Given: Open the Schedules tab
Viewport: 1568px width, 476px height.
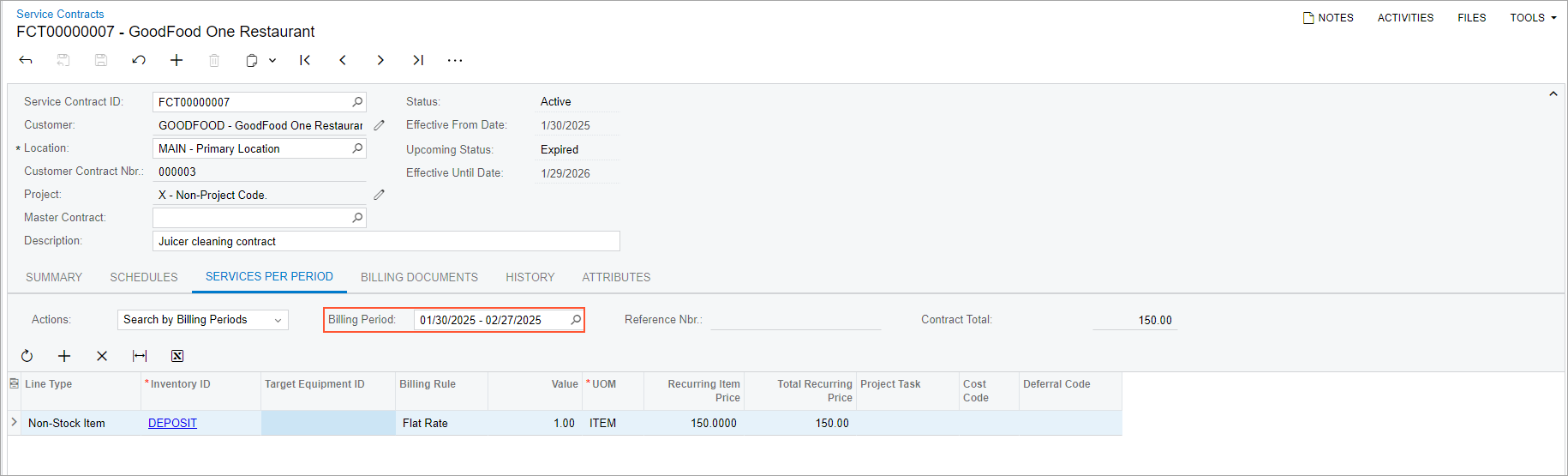Looking at the screenshot, I should pos(144,277).
